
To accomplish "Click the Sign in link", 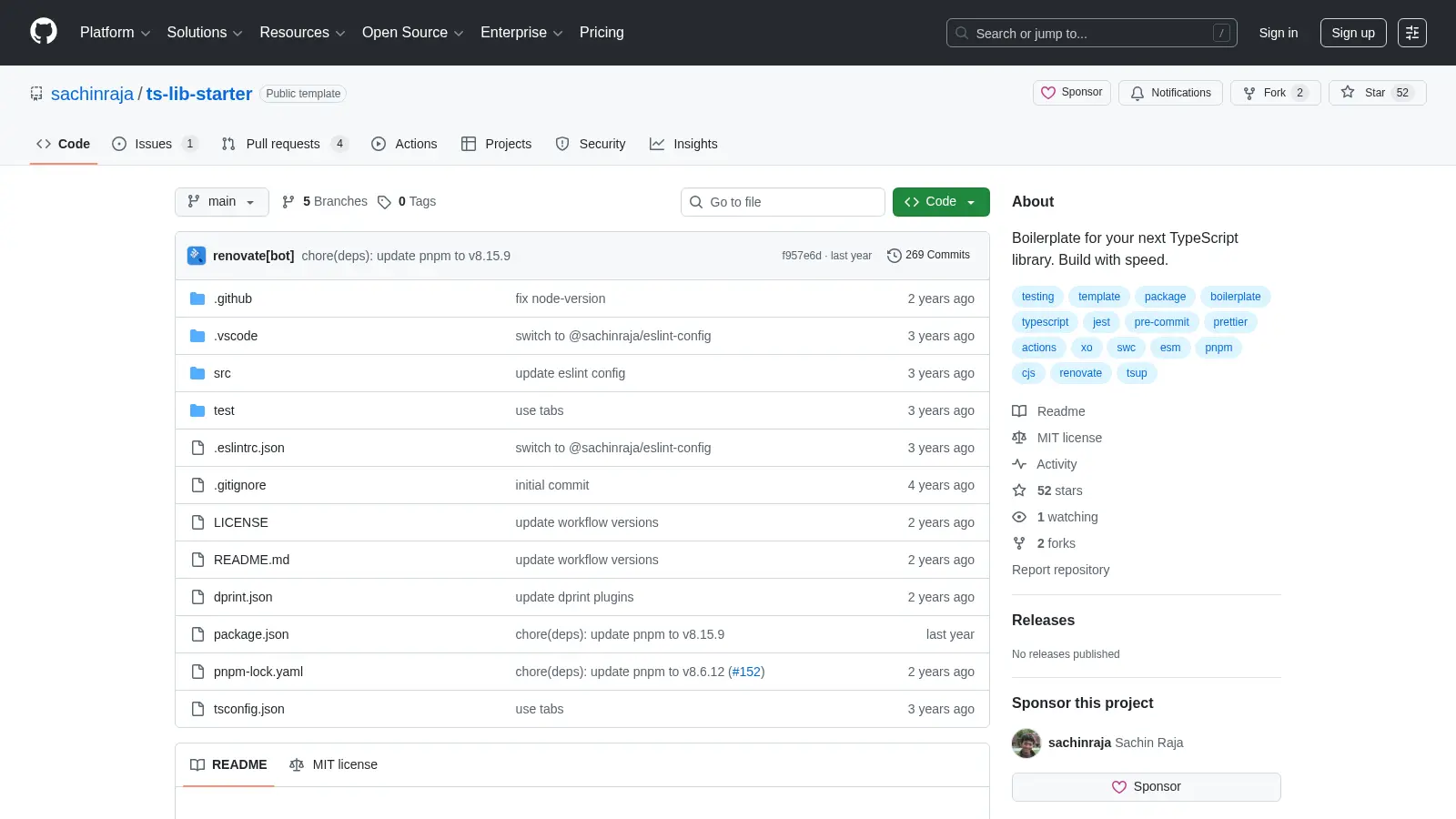I will (x=1279, y=33).
